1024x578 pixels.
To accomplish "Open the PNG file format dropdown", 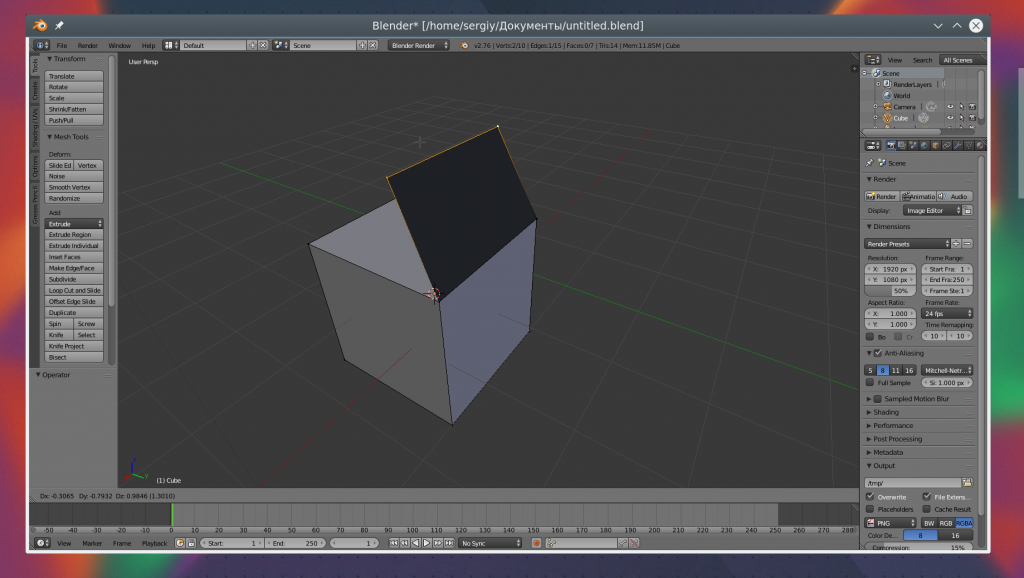I will tap(891, 522).
